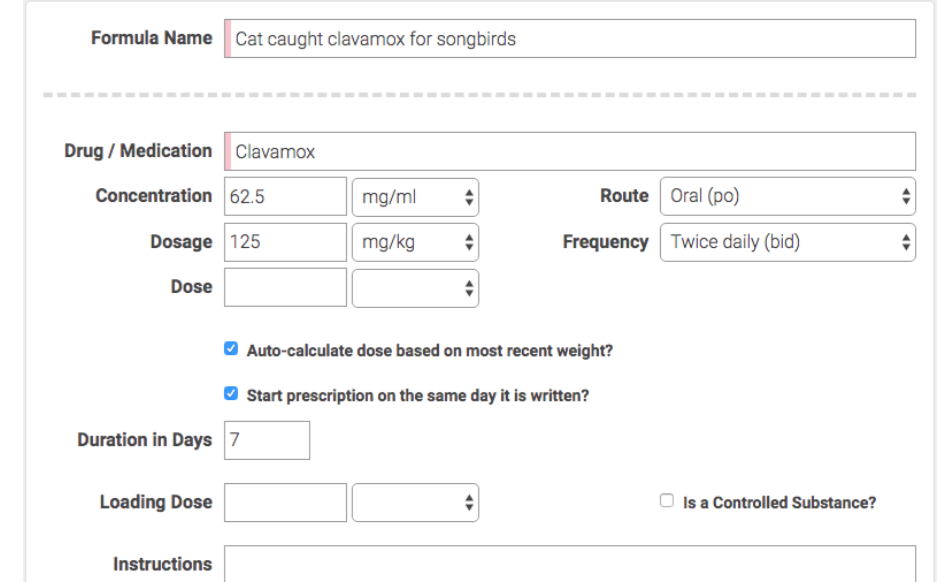Open the Dosage unit dropdown showing mg/kg
The height and width of the screenshot is (582, 942).
(415, 243)
